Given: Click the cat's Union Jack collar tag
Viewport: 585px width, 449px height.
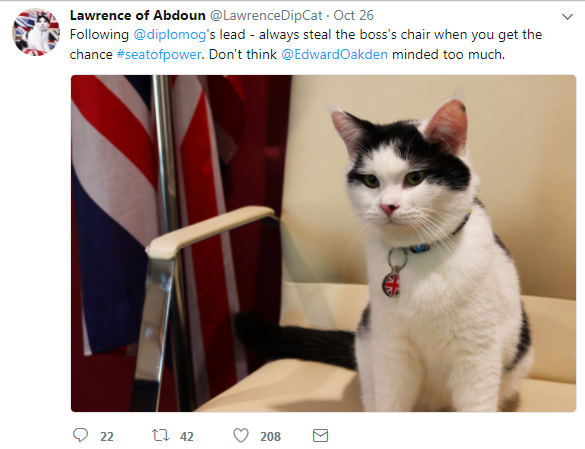Looking at the screenshot, I should [391, 284].
